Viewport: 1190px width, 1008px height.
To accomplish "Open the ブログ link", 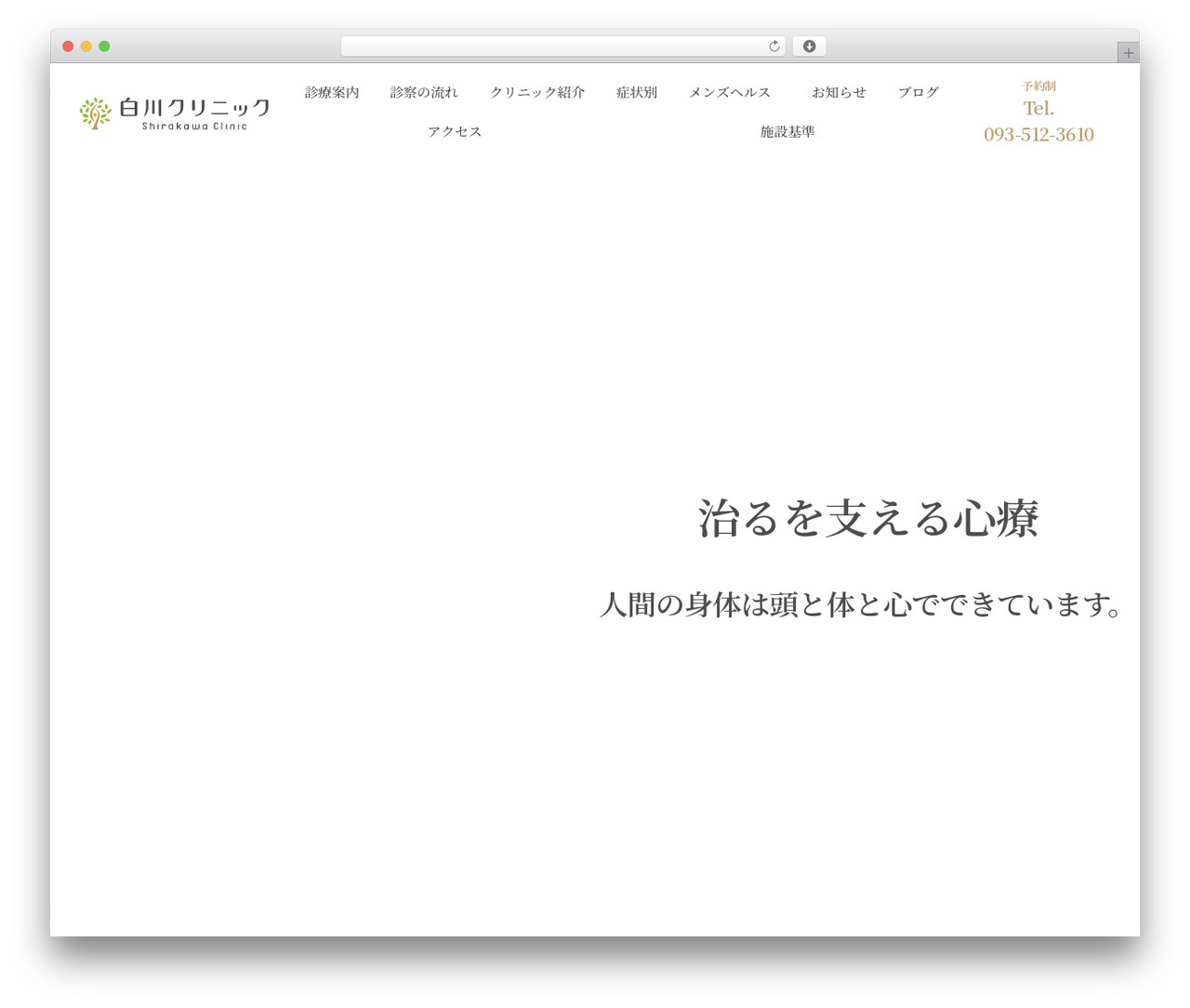I will coord(919,92).
